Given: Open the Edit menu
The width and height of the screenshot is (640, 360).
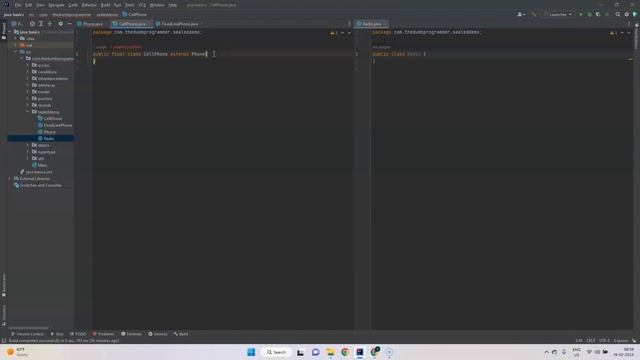Looking at the screenshot, I should point(29,5).
